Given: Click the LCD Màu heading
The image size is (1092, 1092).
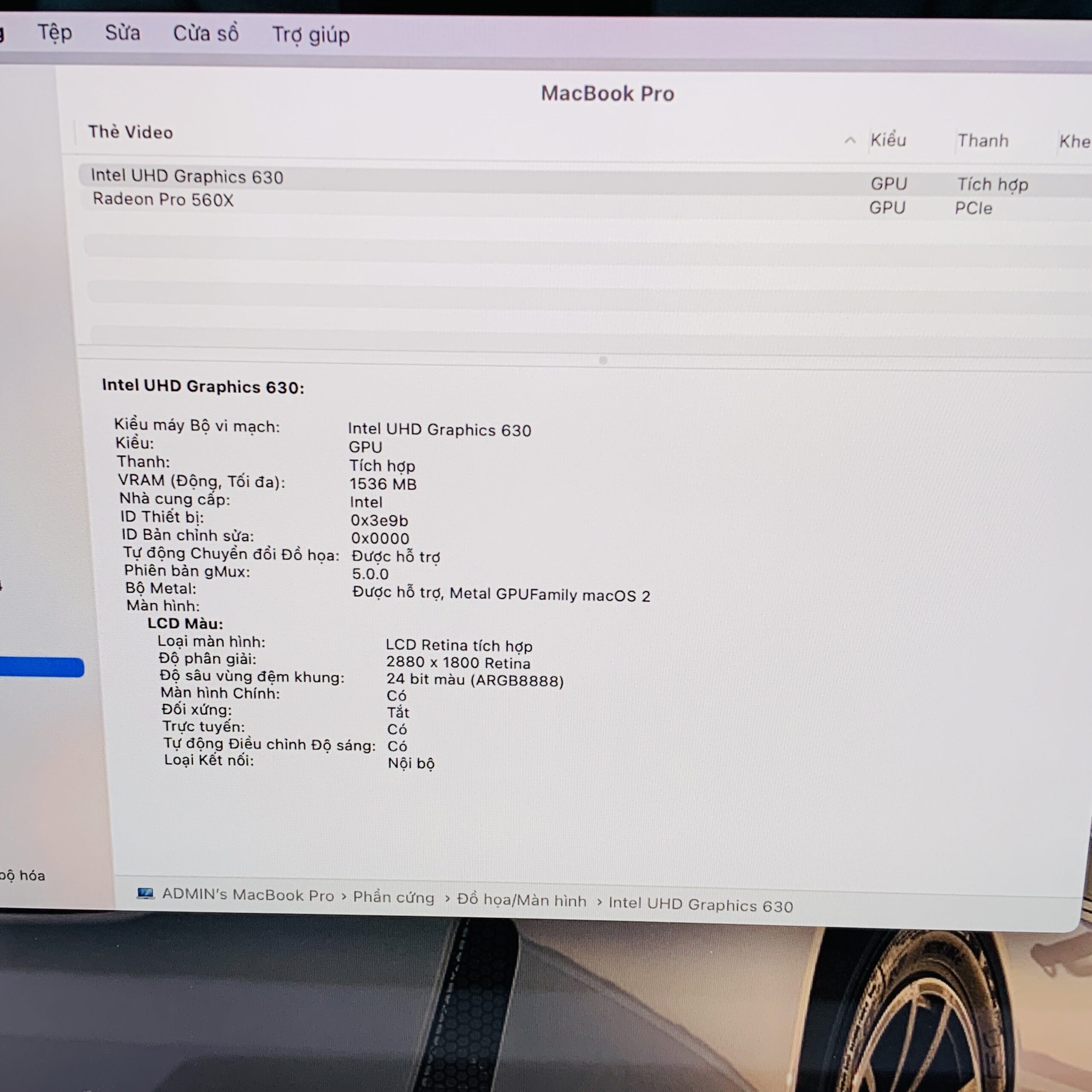Looking at the screenshot, I should pos(186,624).
